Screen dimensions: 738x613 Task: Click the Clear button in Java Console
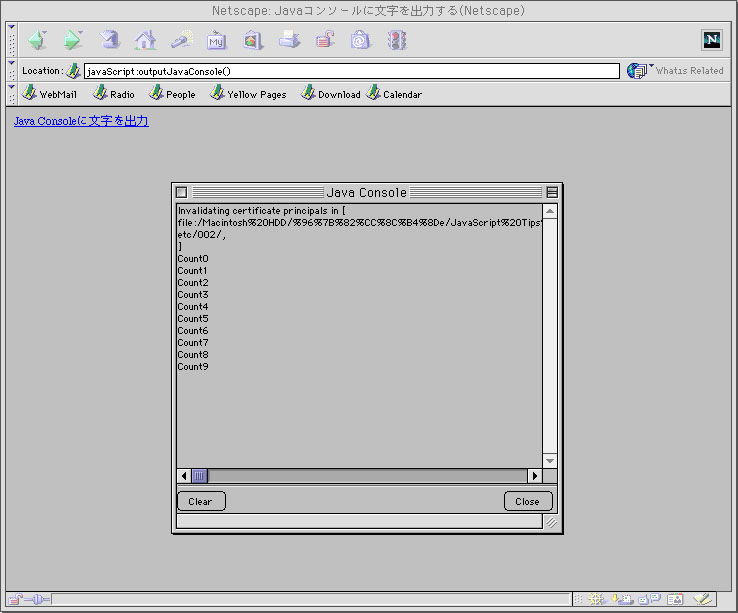click(201, 501)
